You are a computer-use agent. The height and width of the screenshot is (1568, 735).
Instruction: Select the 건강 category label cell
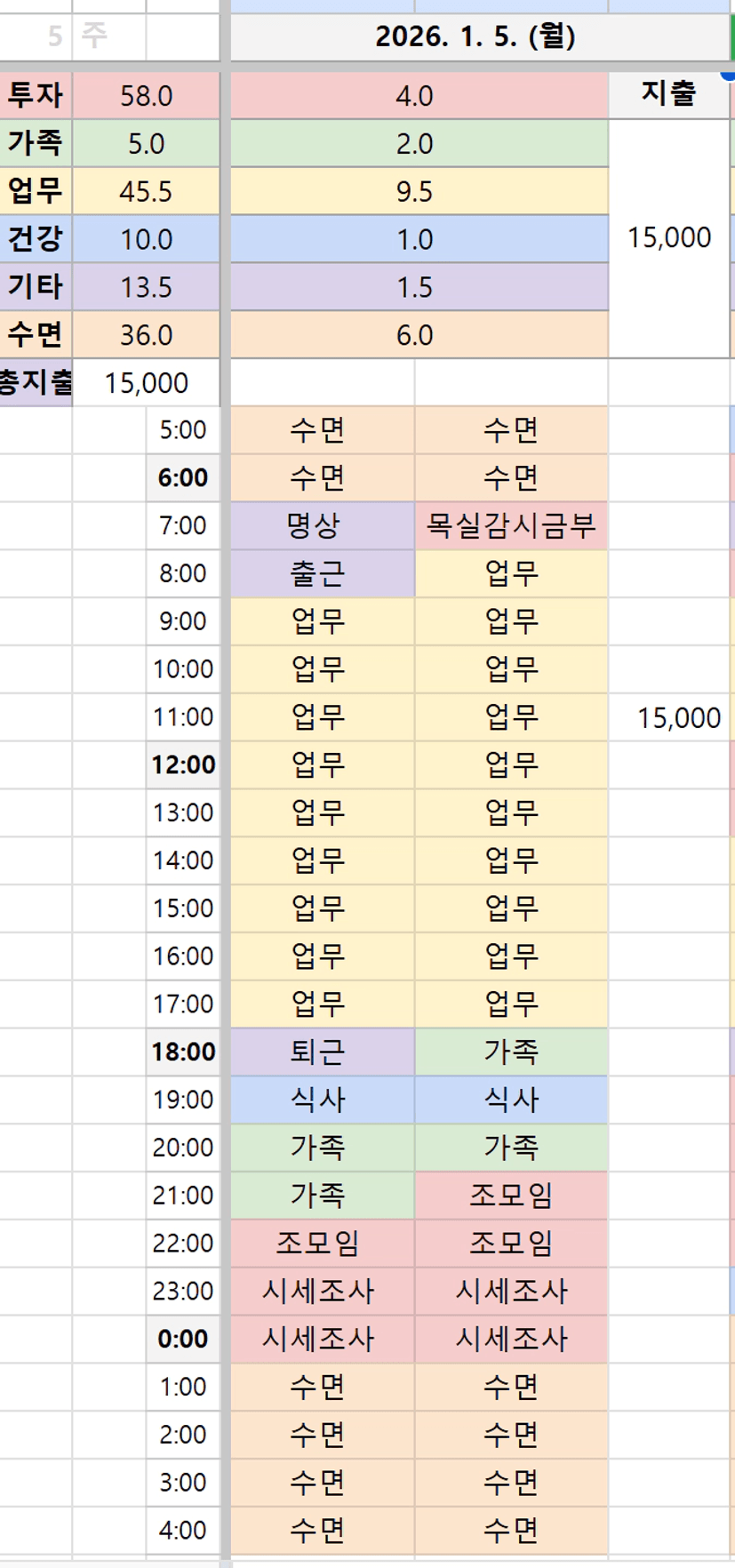click(x=36, y=239)
